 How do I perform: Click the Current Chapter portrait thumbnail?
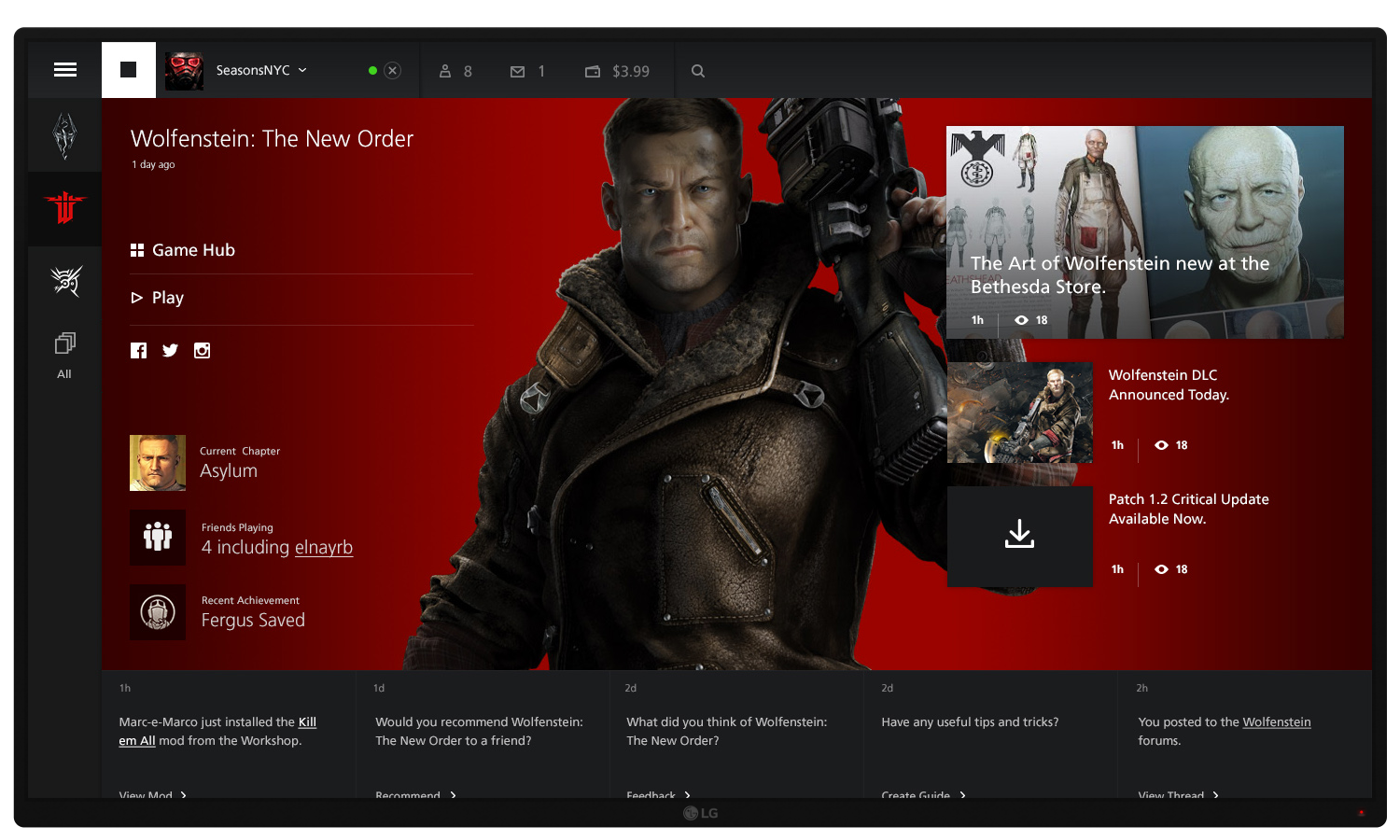pos(158,463)
